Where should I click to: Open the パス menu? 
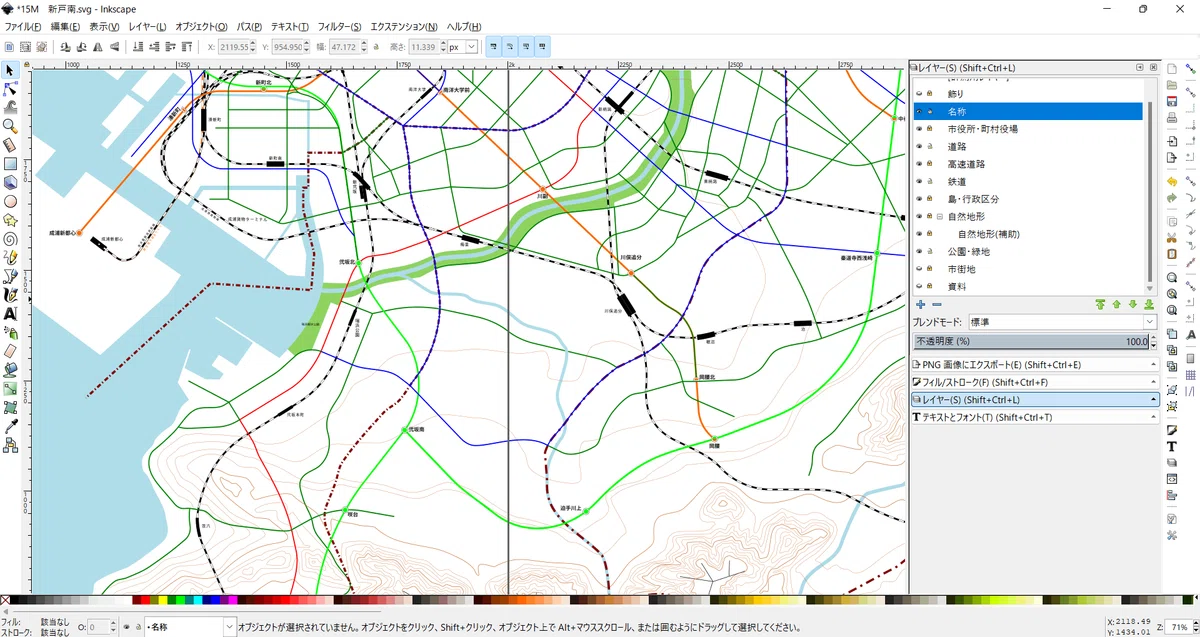250,26
